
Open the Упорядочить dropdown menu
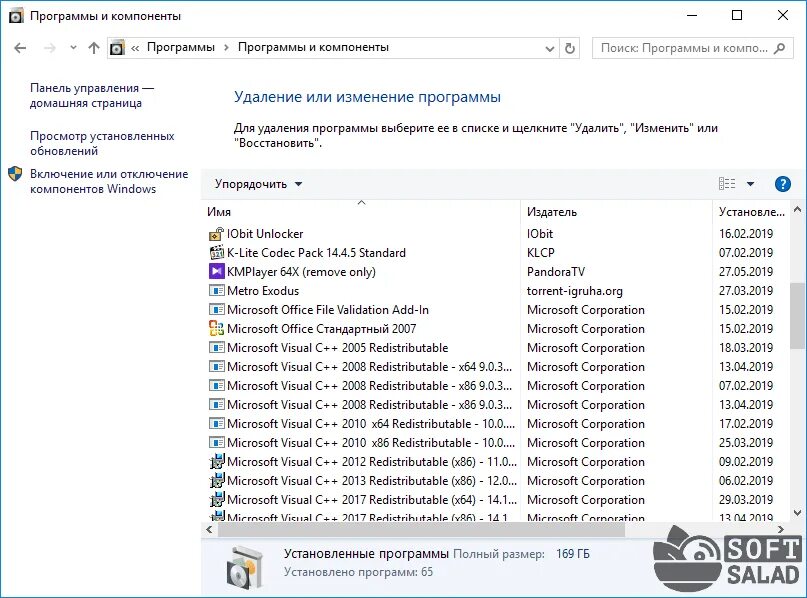click(258, 184)
